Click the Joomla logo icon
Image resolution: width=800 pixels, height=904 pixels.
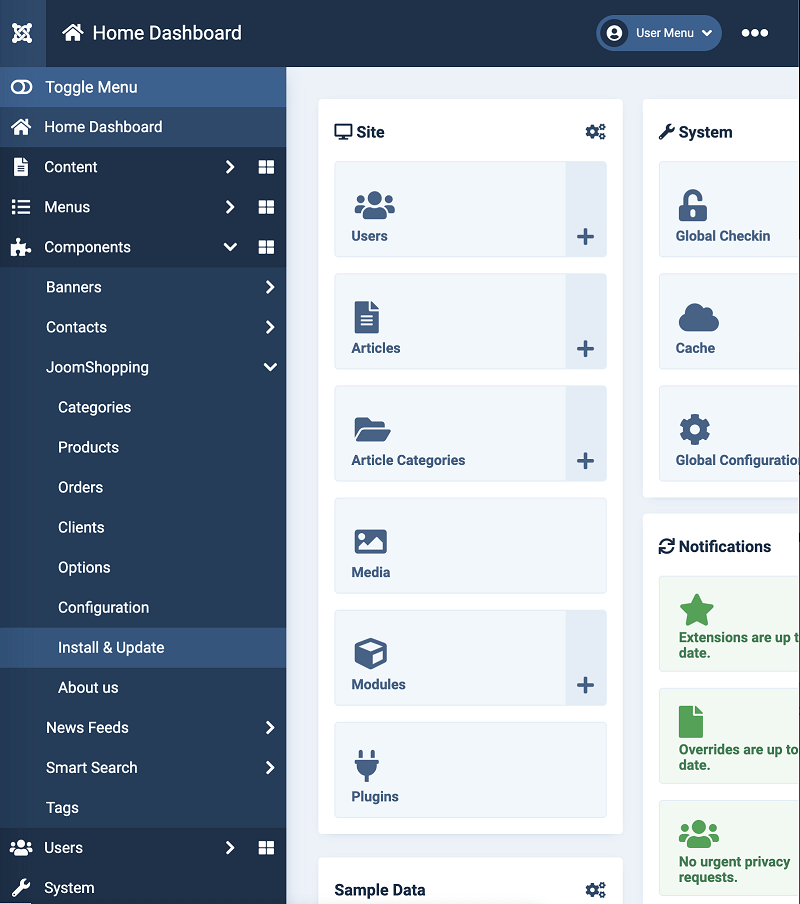click(x=22, y=33)
